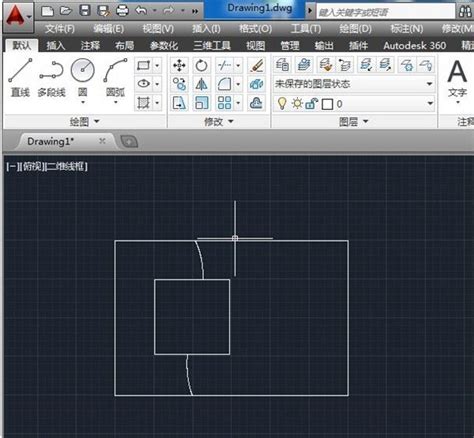Click layer 0 color swatch
This screenshot has height=438, width=474.
327,104
